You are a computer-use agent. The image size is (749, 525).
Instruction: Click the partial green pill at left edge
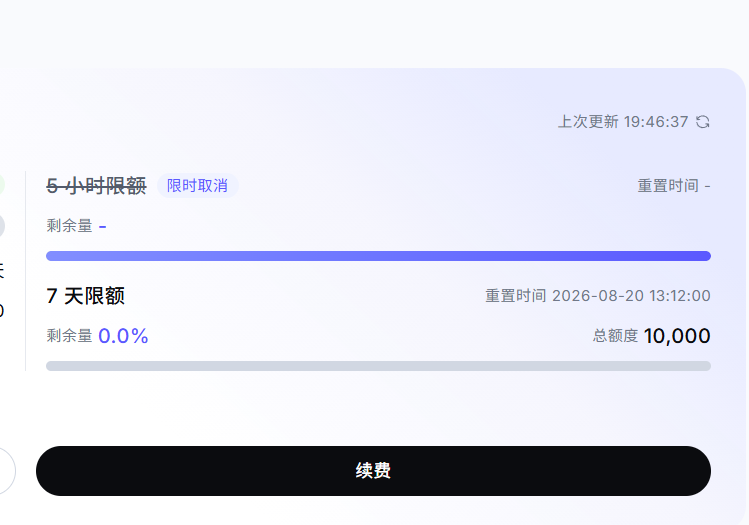point(2,185)
